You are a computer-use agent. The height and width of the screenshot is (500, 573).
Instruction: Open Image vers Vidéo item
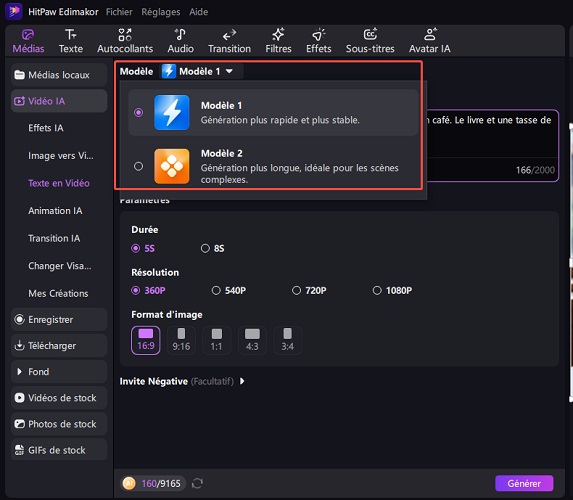click(61, 156)
